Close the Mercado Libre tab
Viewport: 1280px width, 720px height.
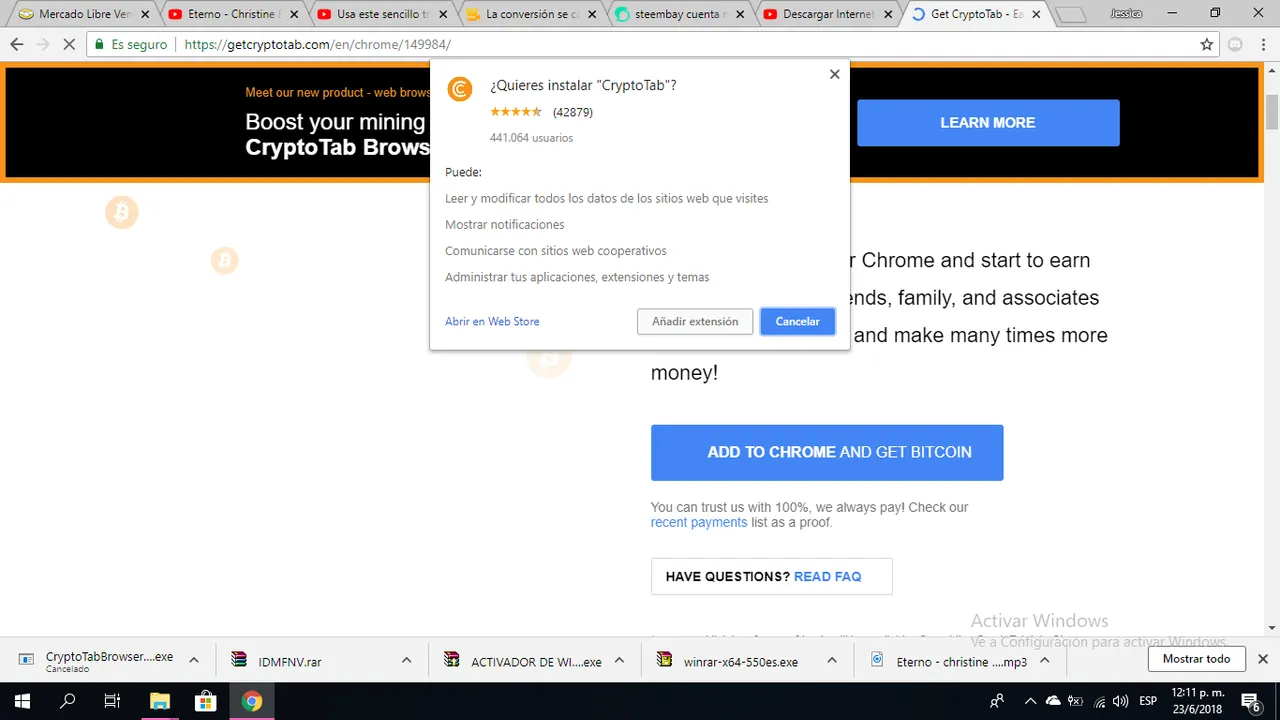[145, 14]
